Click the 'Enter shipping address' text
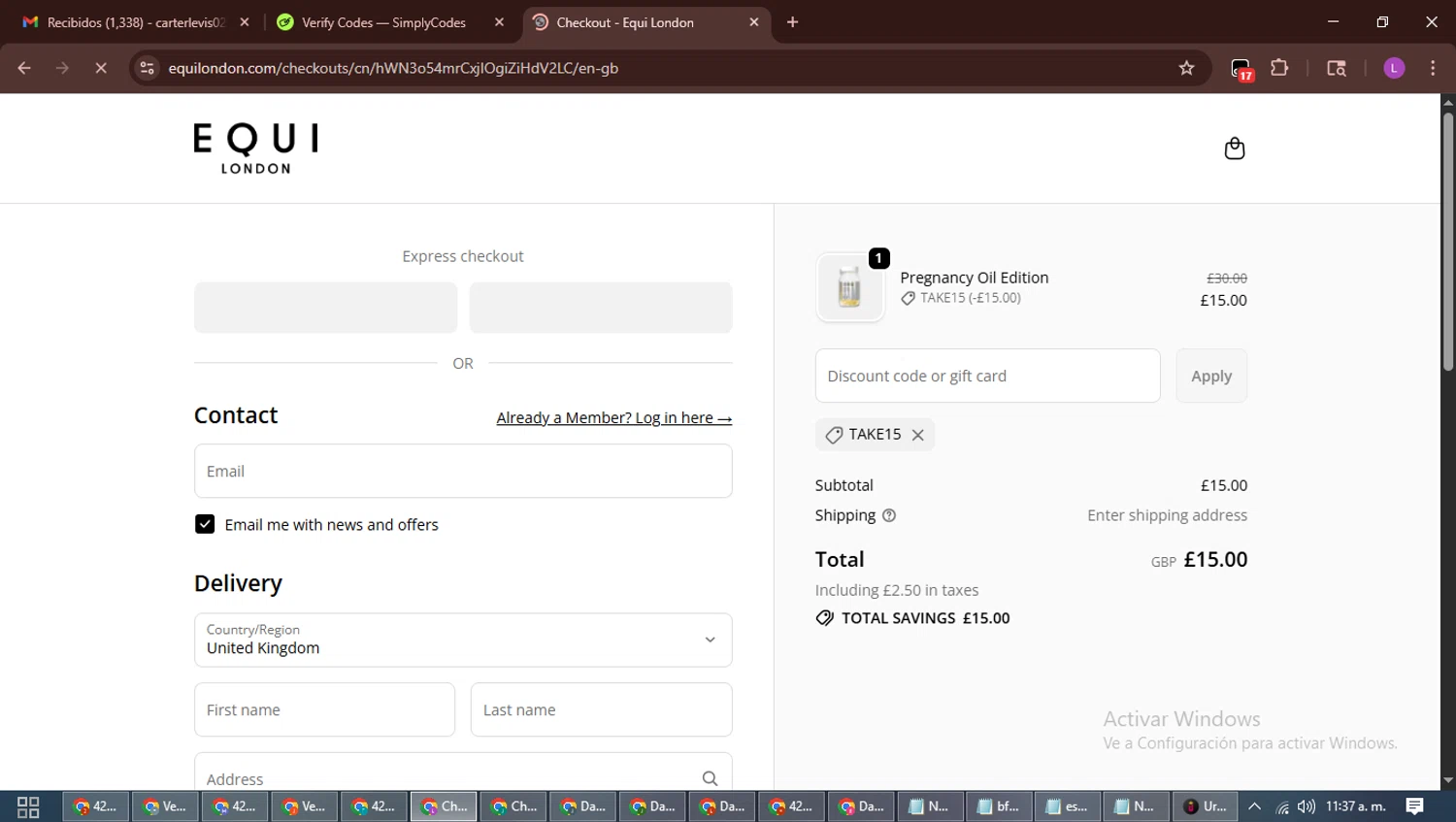 click(x=1167, y=515)
